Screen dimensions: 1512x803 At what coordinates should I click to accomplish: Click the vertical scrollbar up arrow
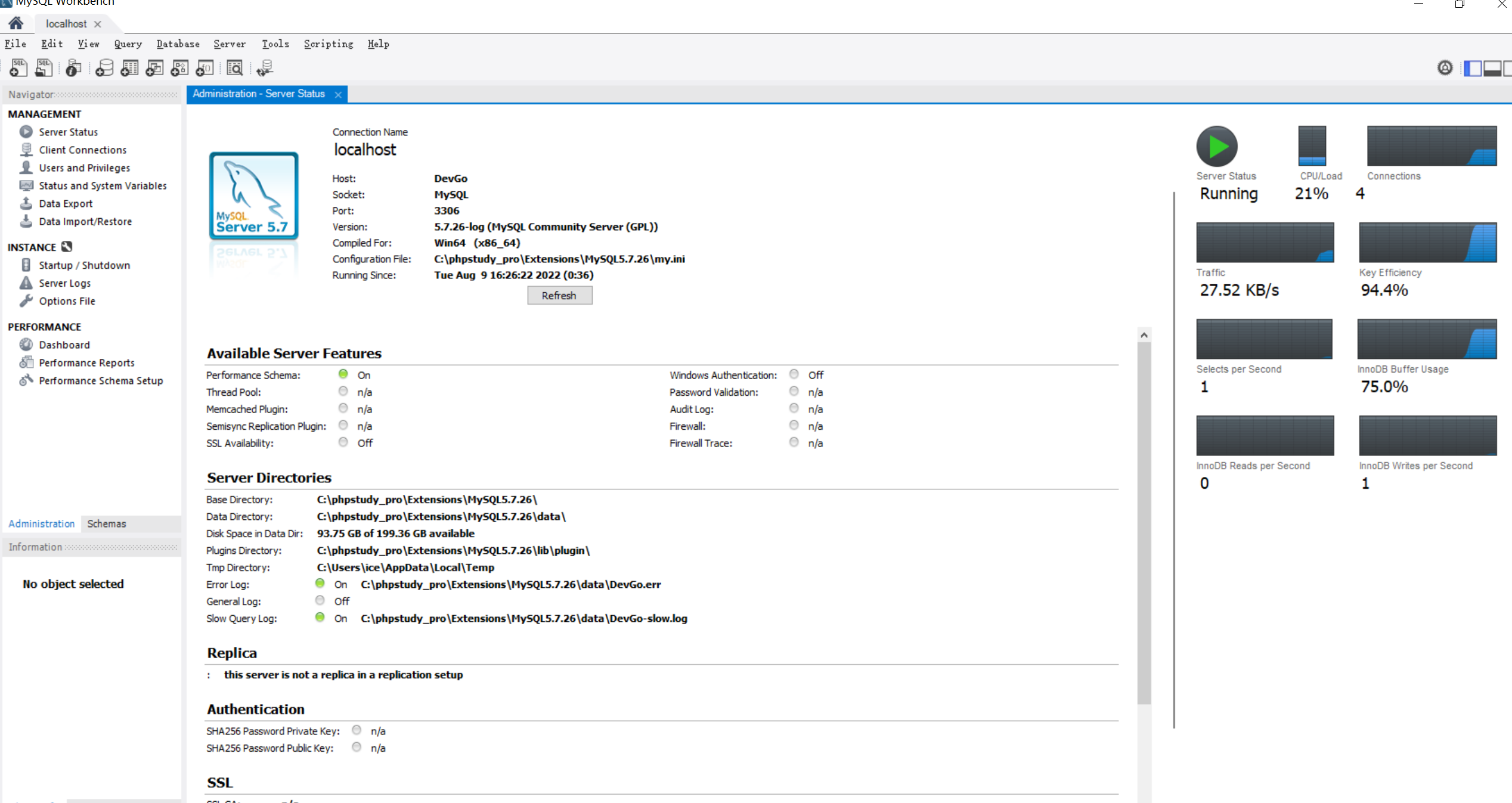coord(1144,335)
